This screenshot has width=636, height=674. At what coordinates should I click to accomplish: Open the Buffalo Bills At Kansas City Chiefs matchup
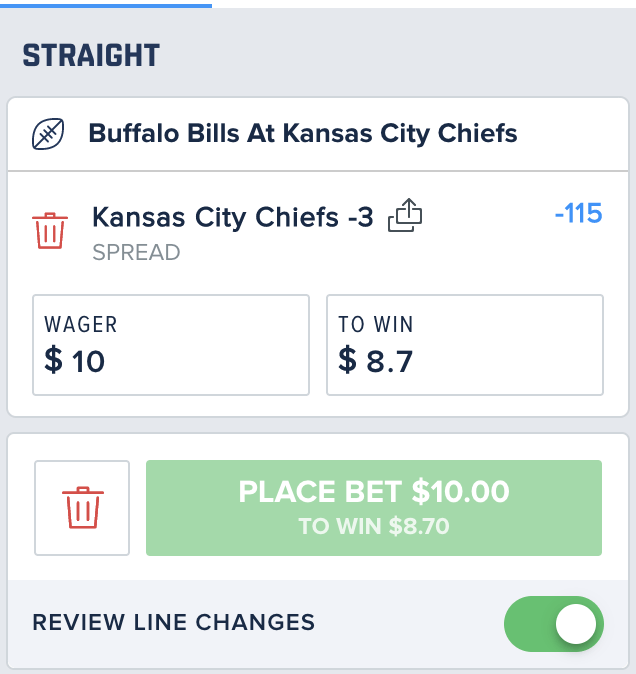pyautogui.click(x=303, y=133)
